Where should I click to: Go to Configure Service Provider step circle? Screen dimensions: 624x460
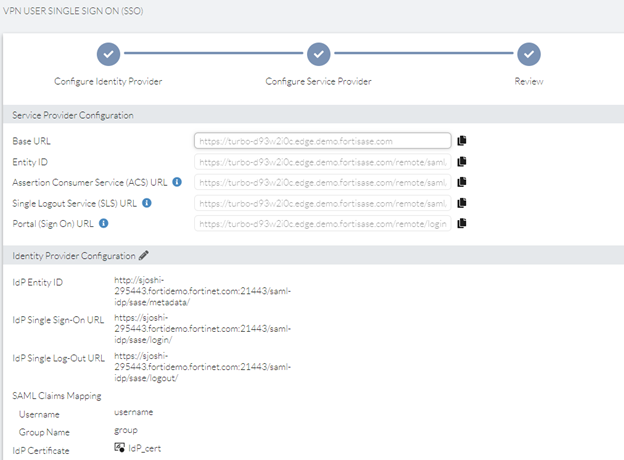coord(318,54)
